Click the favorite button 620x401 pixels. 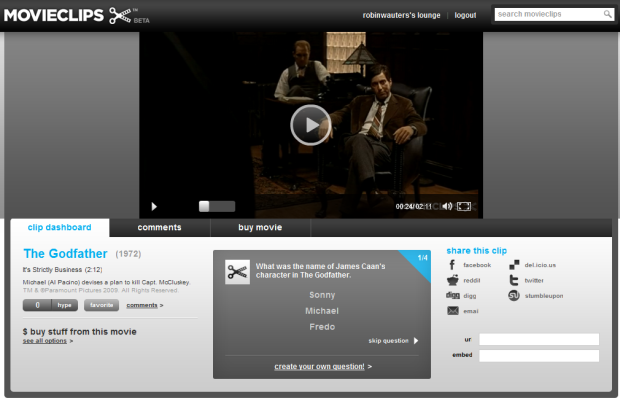(101, 305)
